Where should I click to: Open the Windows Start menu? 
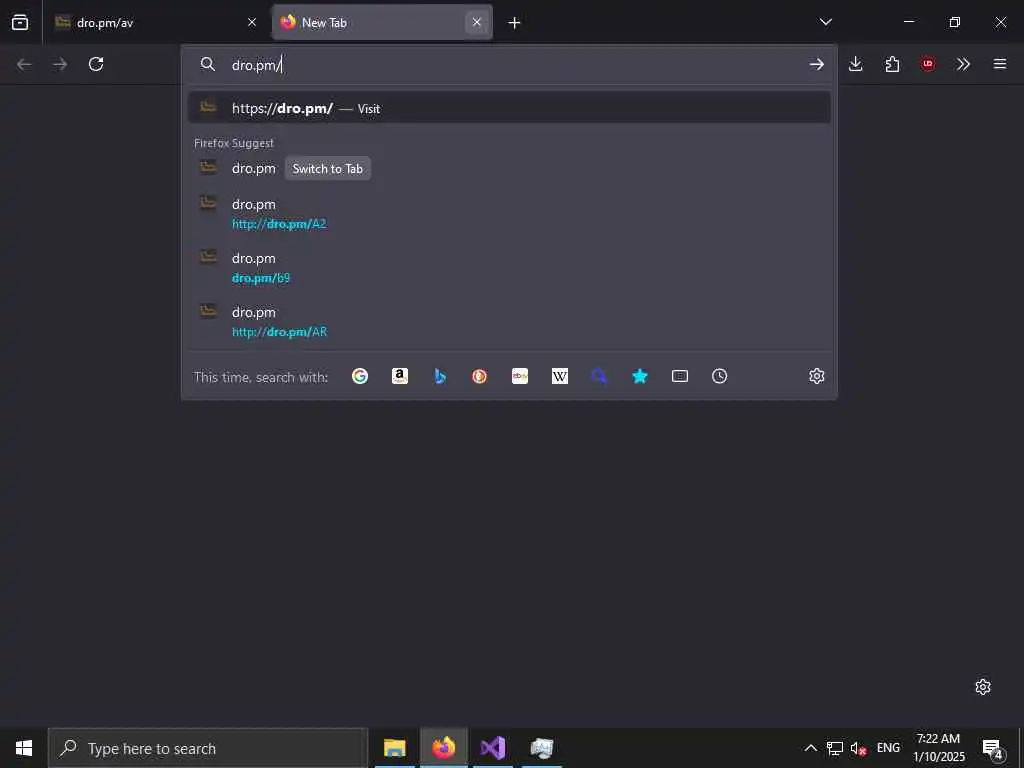24,748
